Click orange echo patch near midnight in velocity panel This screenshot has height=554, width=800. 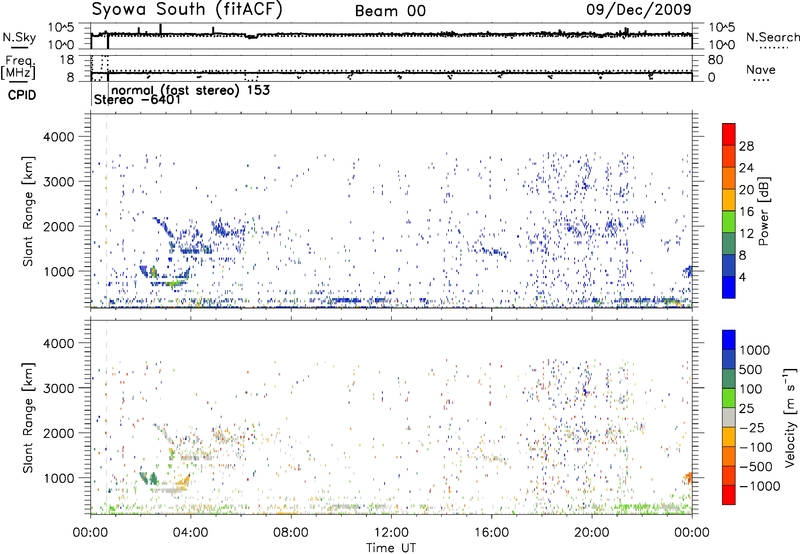pyautogui.click(x=688, y=478)
